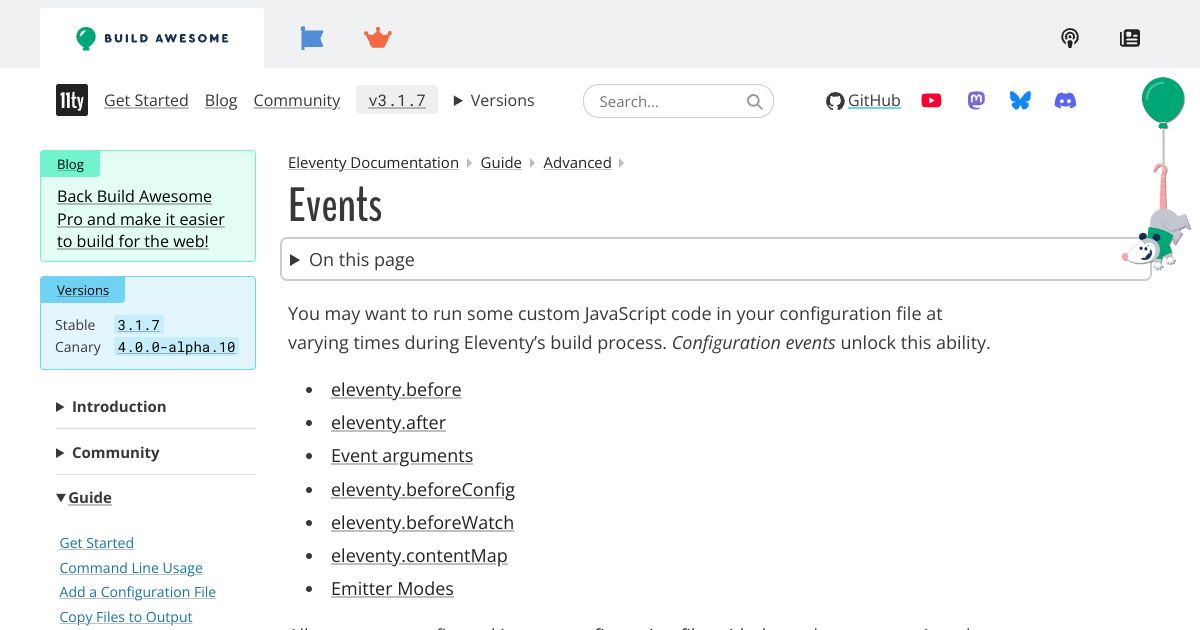
Task: Jump to eleventy.before section
Action: pyautogui.click(x=396, y=389)
